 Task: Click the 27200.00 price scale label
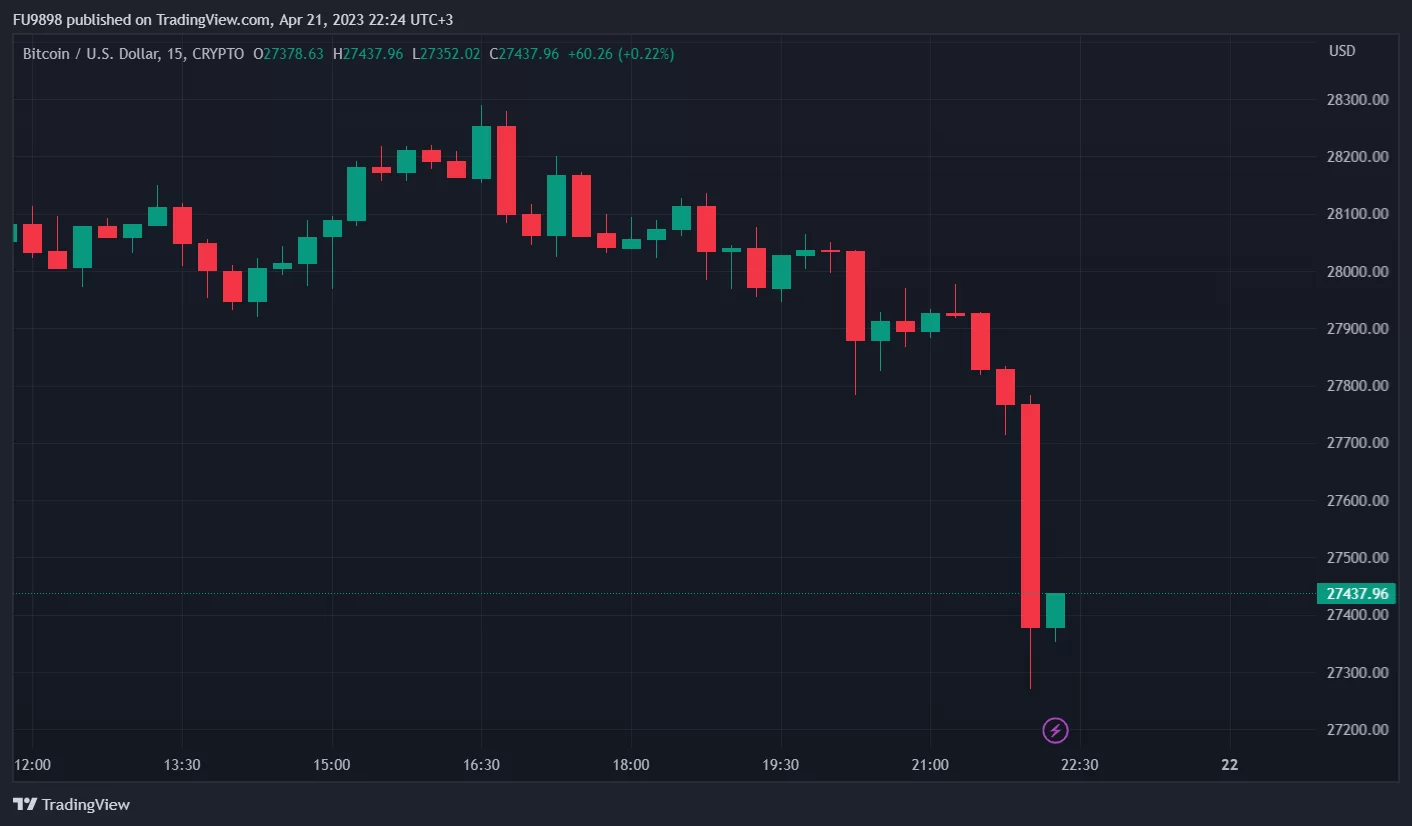[1358, 729]
